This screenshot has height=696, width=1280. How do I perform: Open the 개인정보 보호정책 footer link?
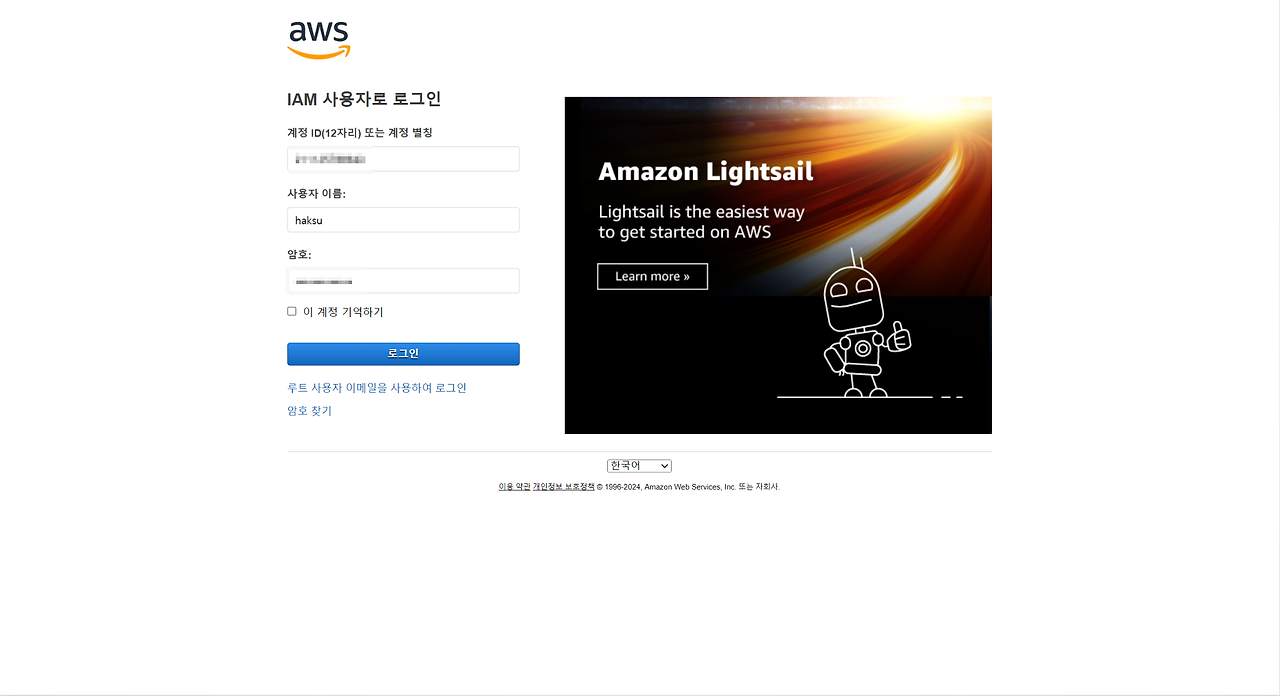[x=563, y=487]
